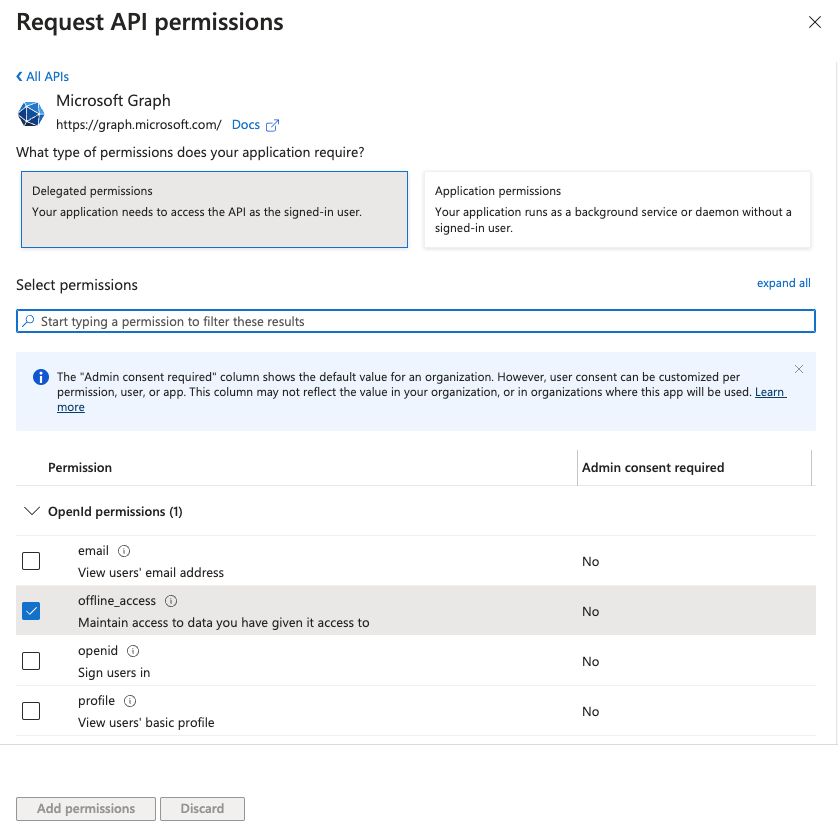Viewport: 838px width, 838px height.
Task: Select the Delegated permissions tile
Action: tap(212, 208)
